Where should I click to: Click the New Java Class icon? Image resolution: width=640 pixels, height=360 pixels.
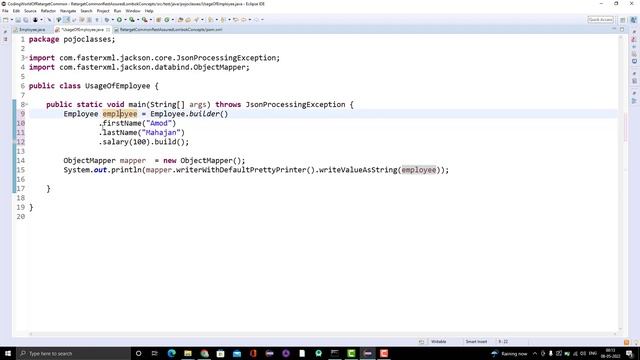tap(167, 20)
